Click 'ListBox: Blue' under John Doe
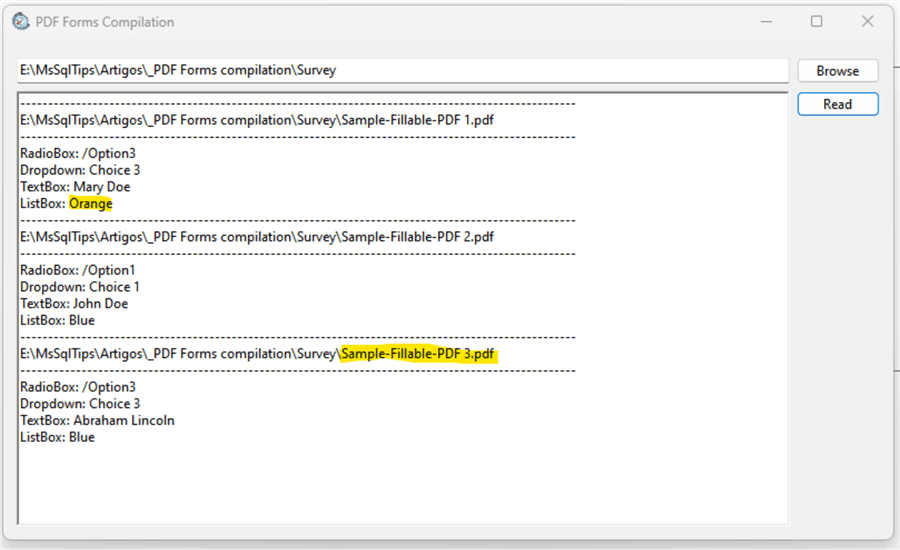Image resolution: width=900 pixels, height=550 pixels. 57,320
